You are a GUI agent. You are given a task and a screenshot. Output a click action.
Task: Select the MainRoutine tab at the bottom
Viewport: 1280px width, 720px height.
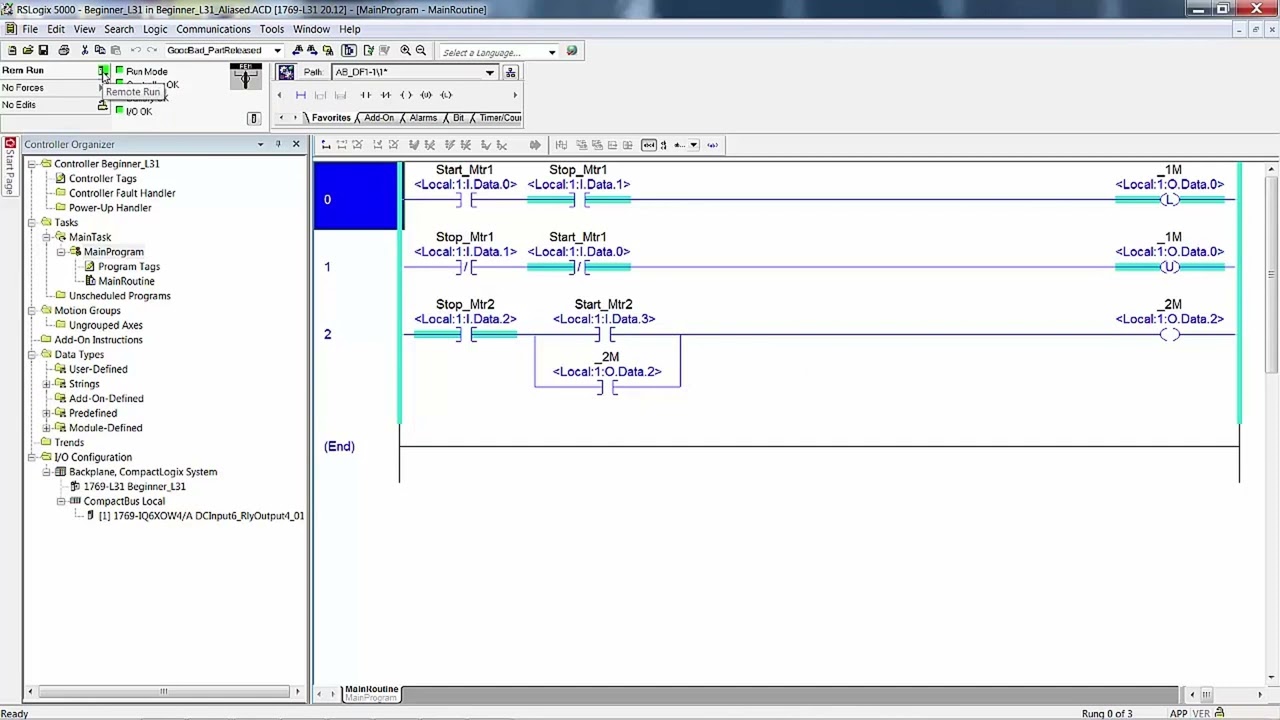pyautogui.click(x=371, y=692)
